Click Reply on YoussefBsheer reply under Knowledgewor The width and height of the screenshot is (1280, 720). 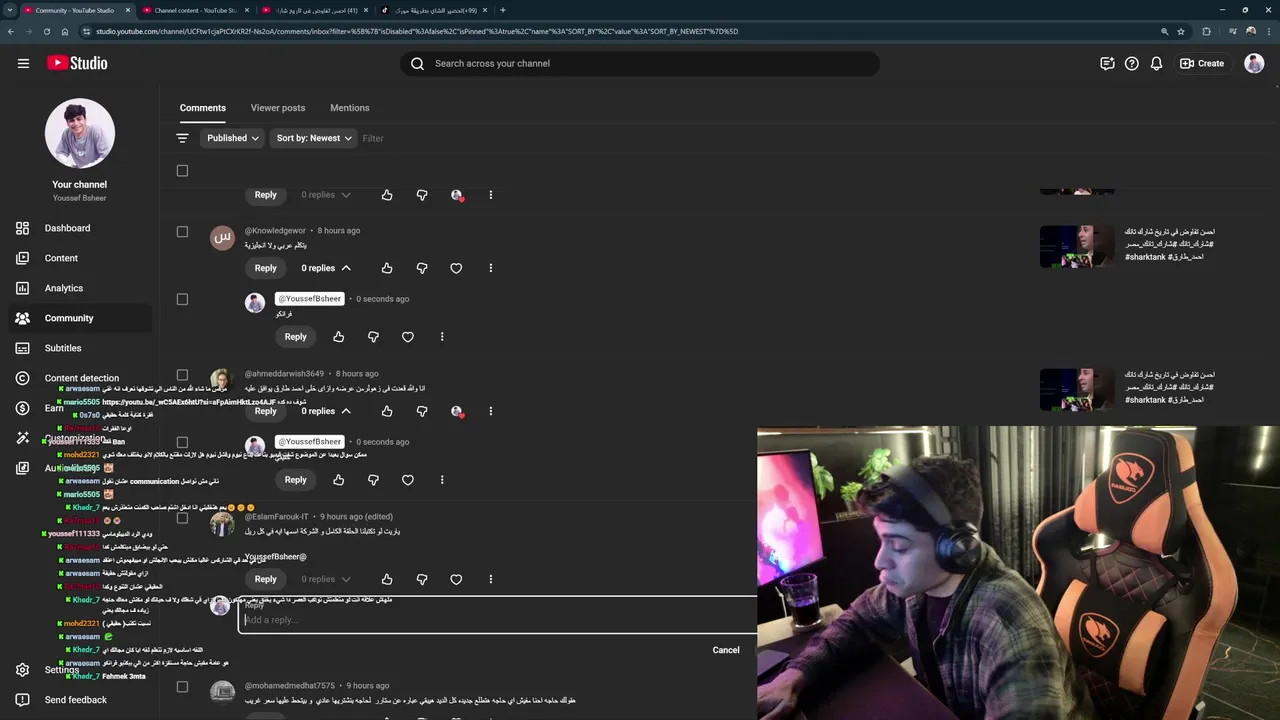pos(295,337)
